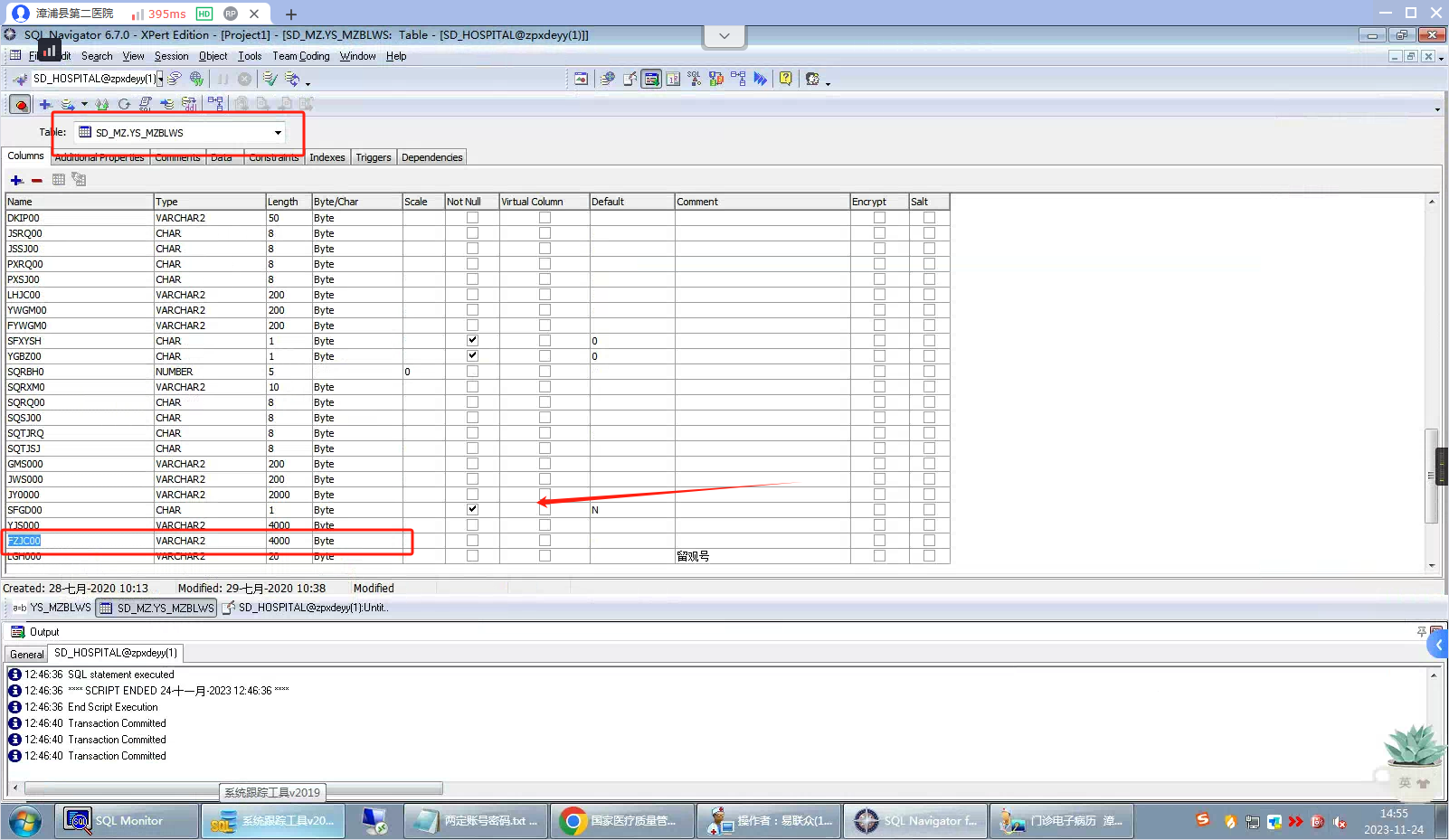Click the columns grid vertical scrollbar thumb
Viewport: 1449px width, 840px height.
coord(1431,476)
